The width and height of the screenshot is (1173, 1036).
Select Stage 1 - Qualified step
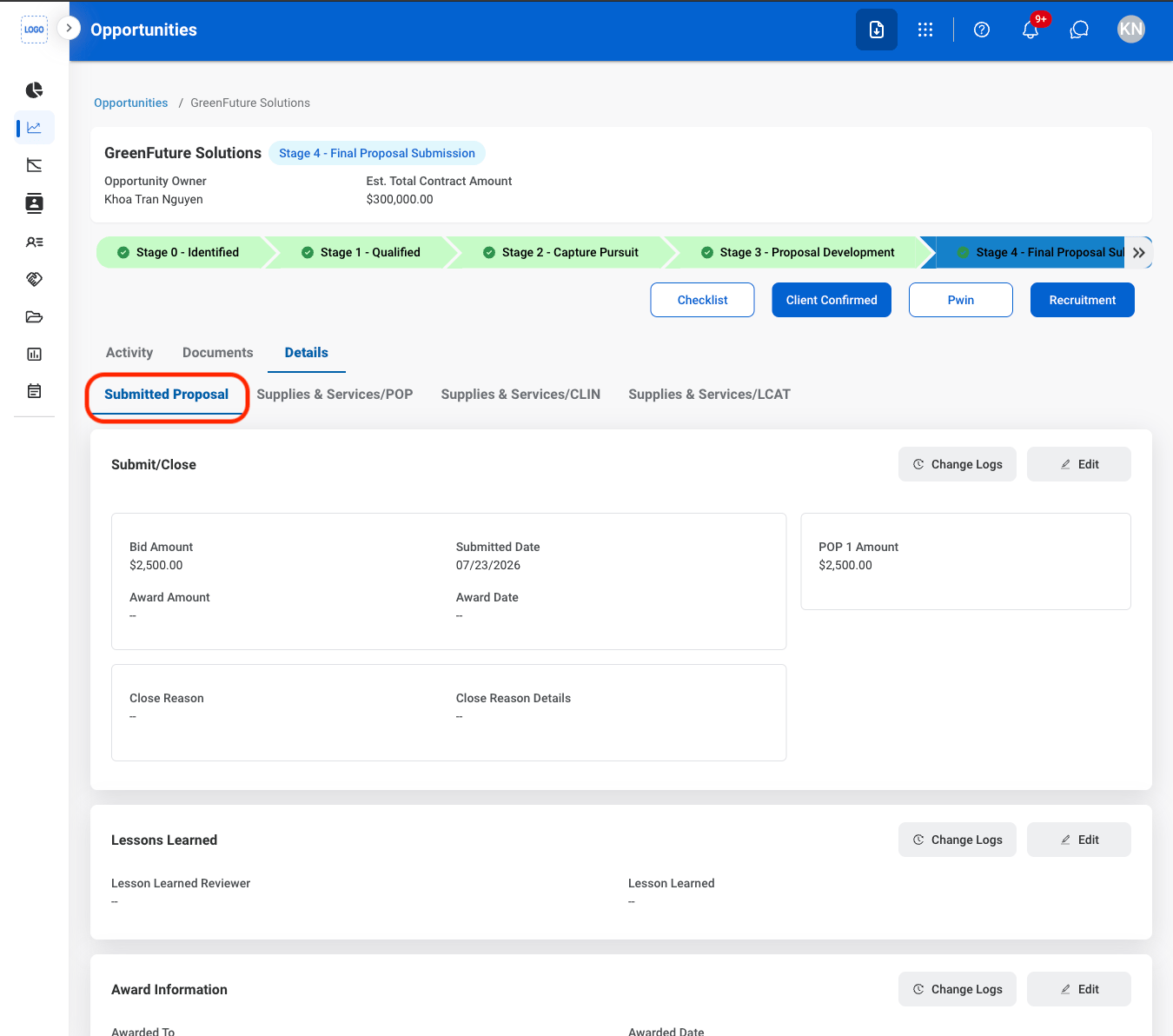click(363, 252)
